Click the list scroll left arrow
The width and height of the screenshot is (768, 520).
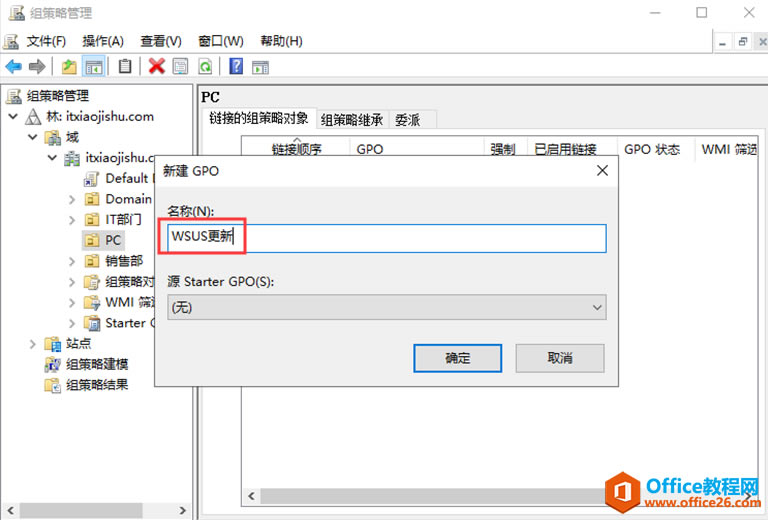(251, 496)
